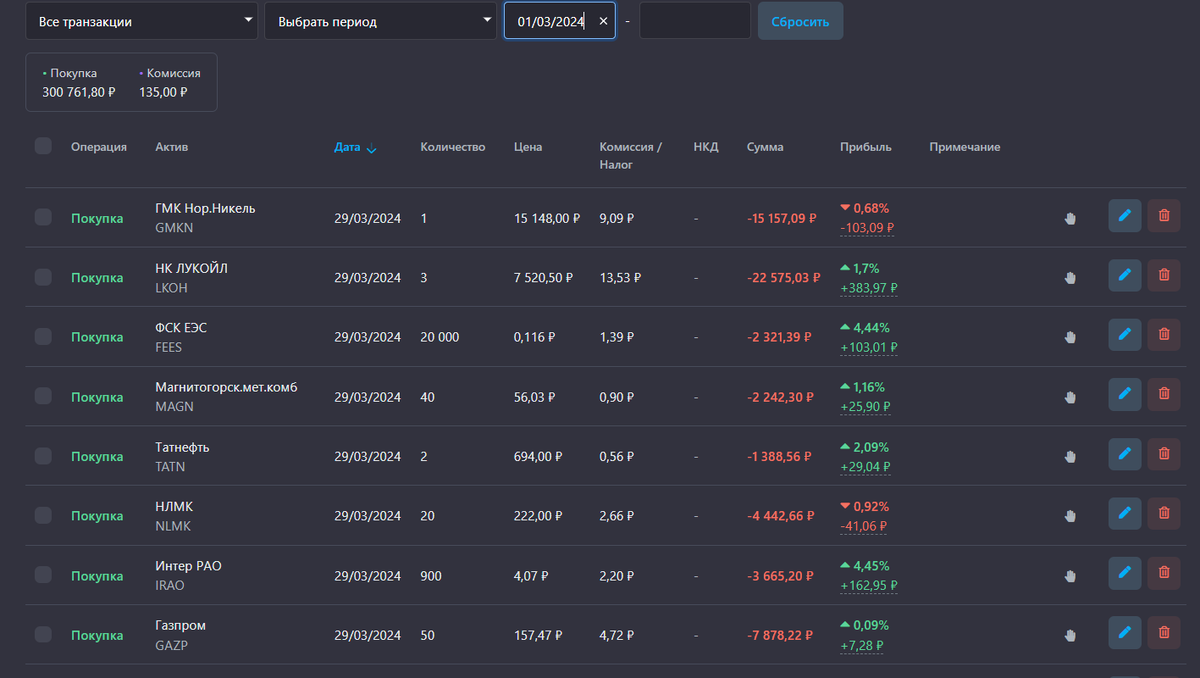Click the Комиссия total 135,00 ₽
Screen dimensions: 1200x678
(x=163, y=92)
